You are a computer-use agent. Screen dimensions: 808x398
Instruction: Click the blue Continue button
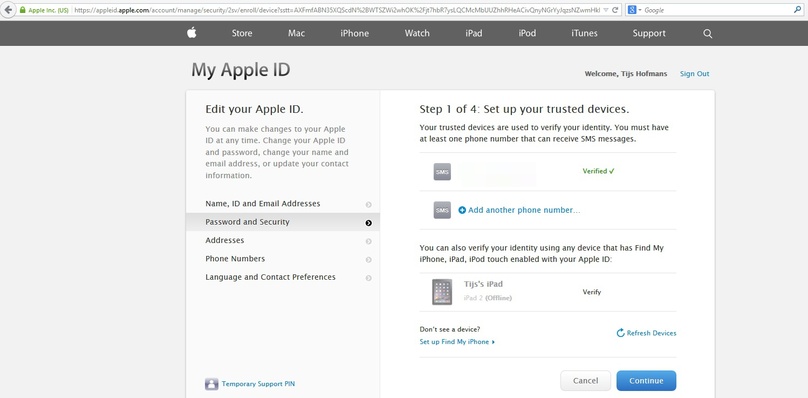click(x=646, y=380)
